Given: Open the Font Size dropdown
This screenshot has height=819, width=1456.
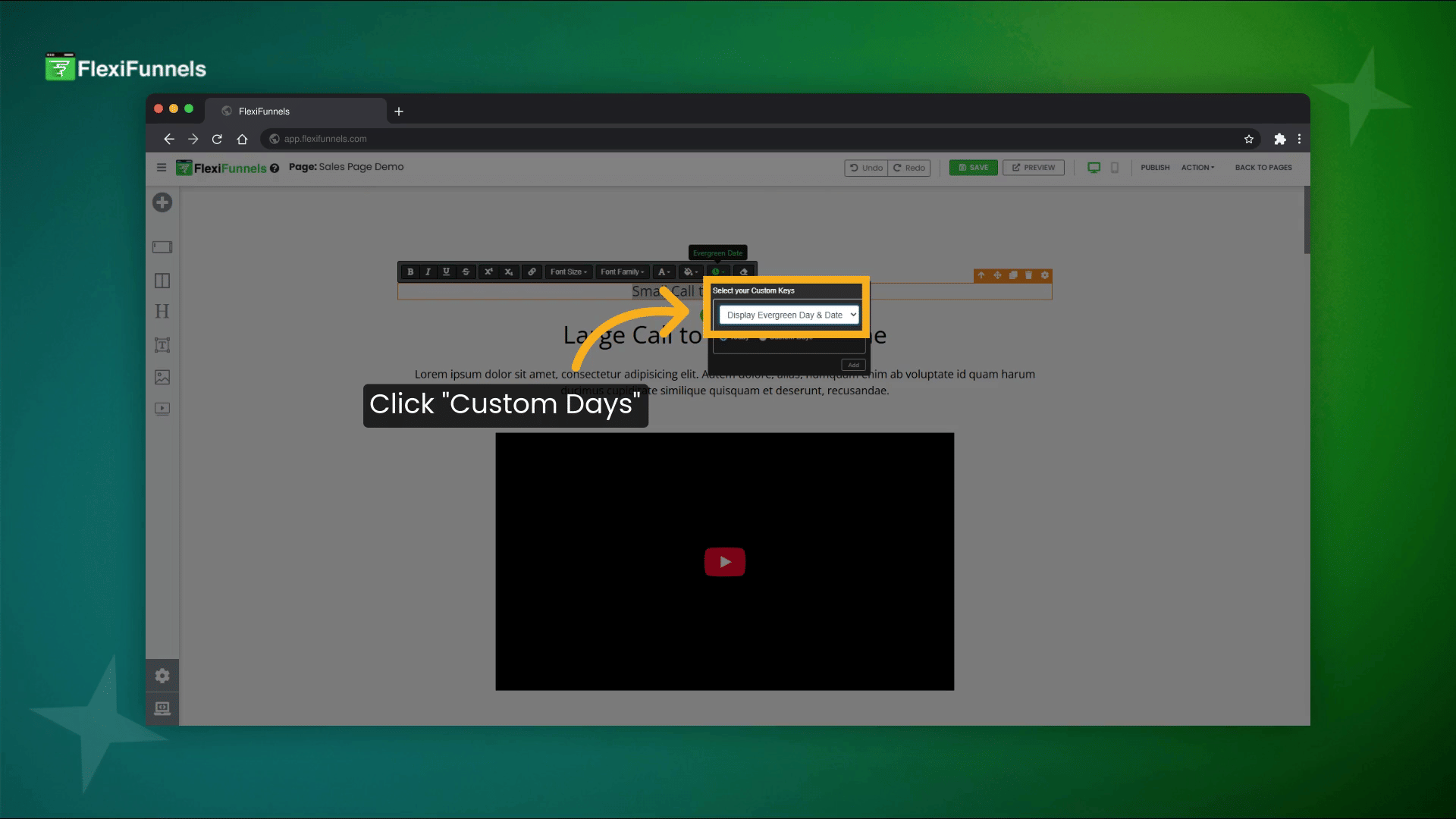Looking at the screenshot, I should tap(568, 271).
